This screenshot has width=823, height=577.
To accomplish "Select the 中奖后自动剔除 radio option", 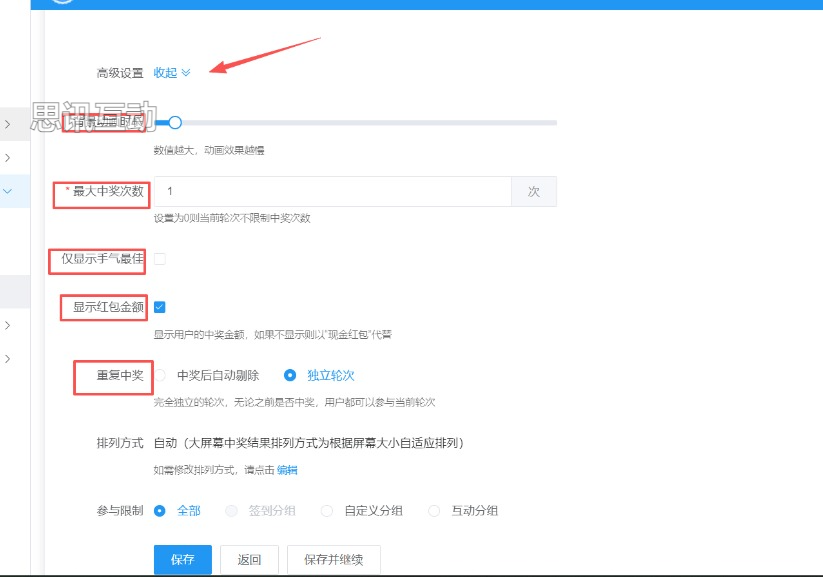I will tap(160, 376).
